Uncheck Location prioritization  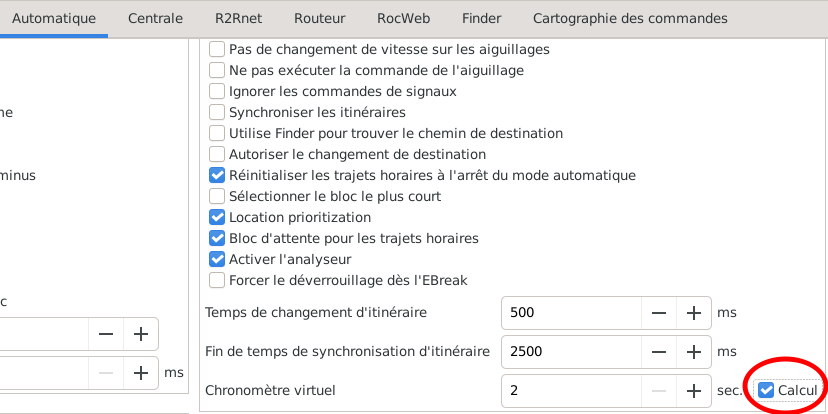click(217, 217)
